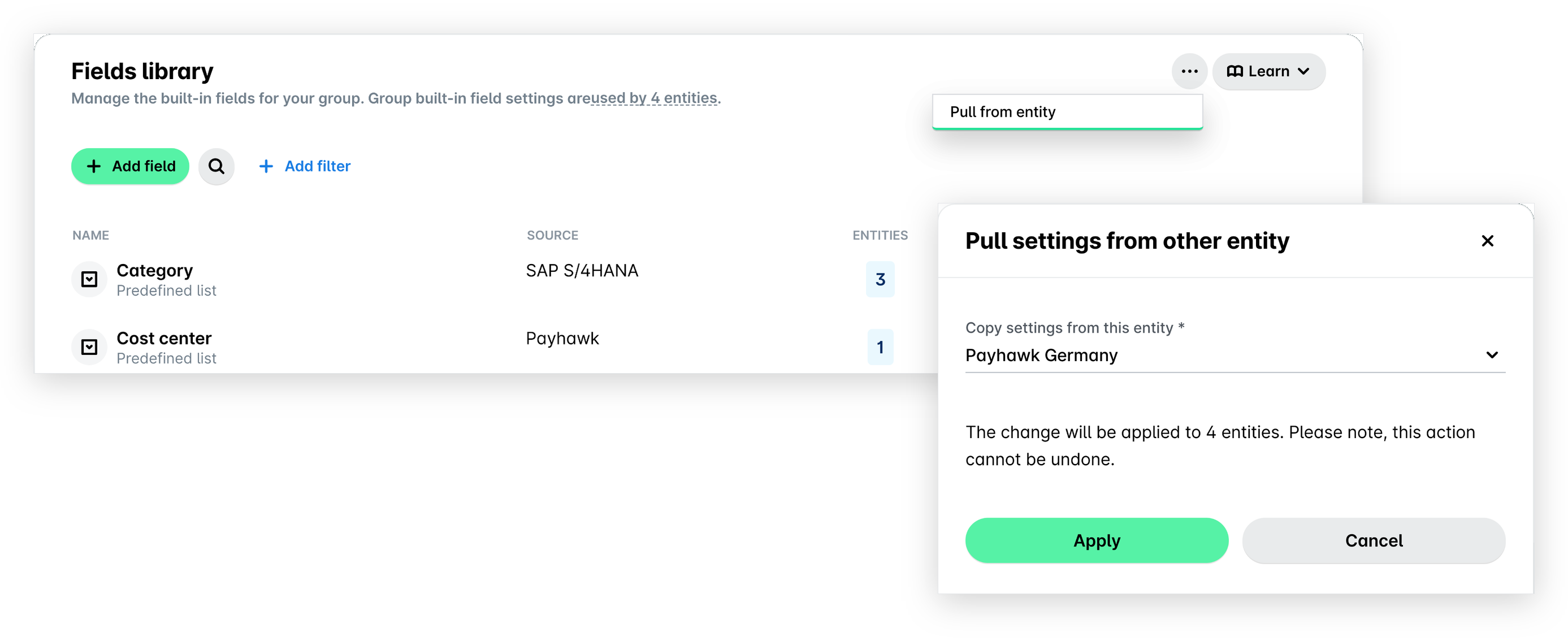The height and width of the screenshot is (641, 1568).
Task: Open the Payhawk Germany entity dropdown
Action: pos(1235,355)
